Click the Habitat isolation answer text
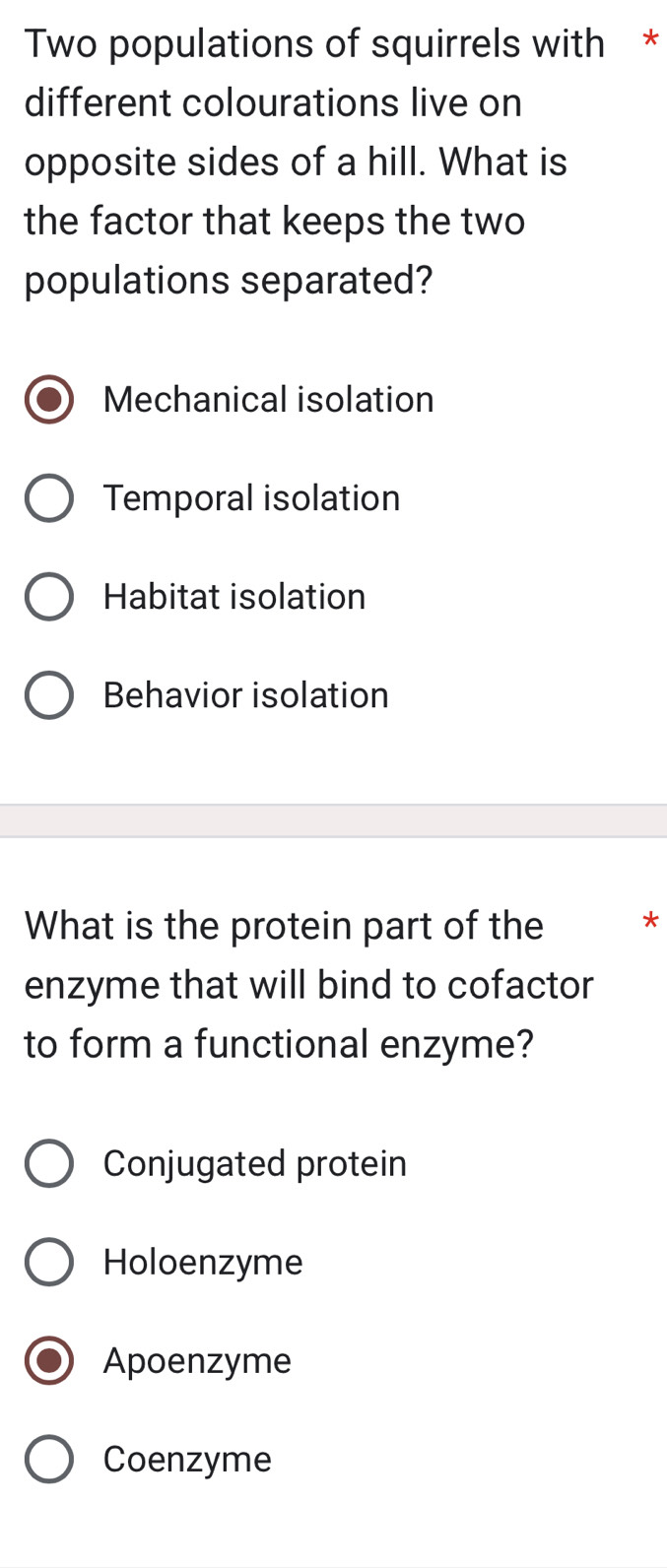Viewport: 667px width, 1568px height. click(x=234, y=596)
